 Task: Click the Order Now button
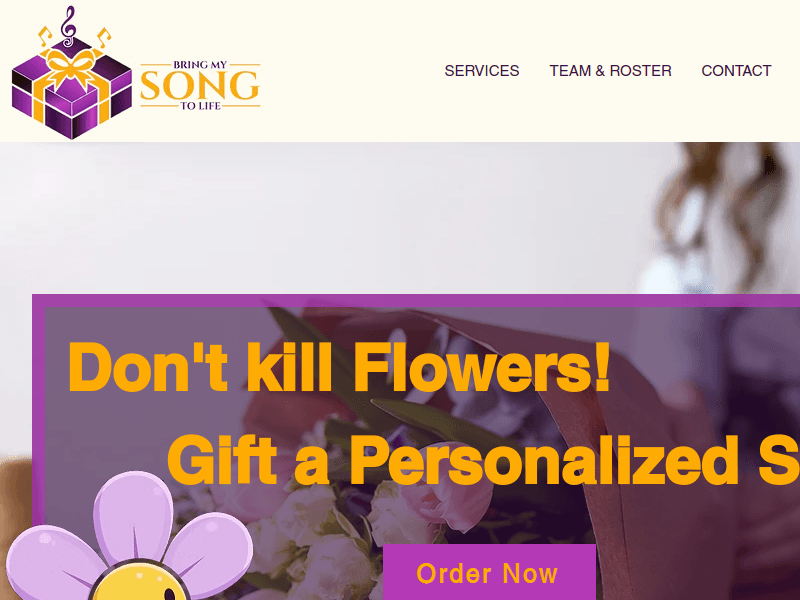click(x=489, y=572)
